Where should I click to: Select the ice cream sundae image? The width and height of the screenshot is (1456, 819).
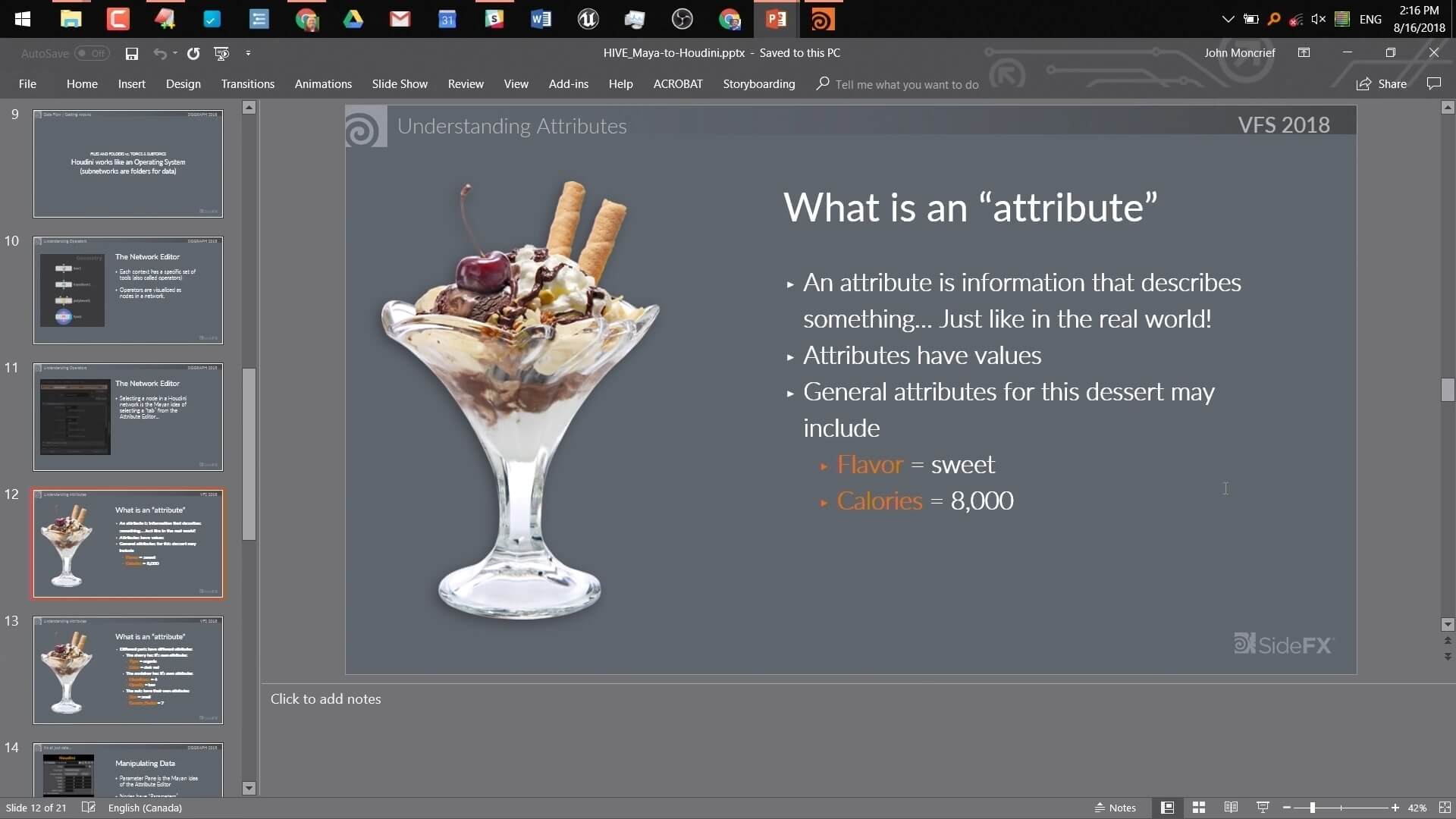tap(520, 400)
